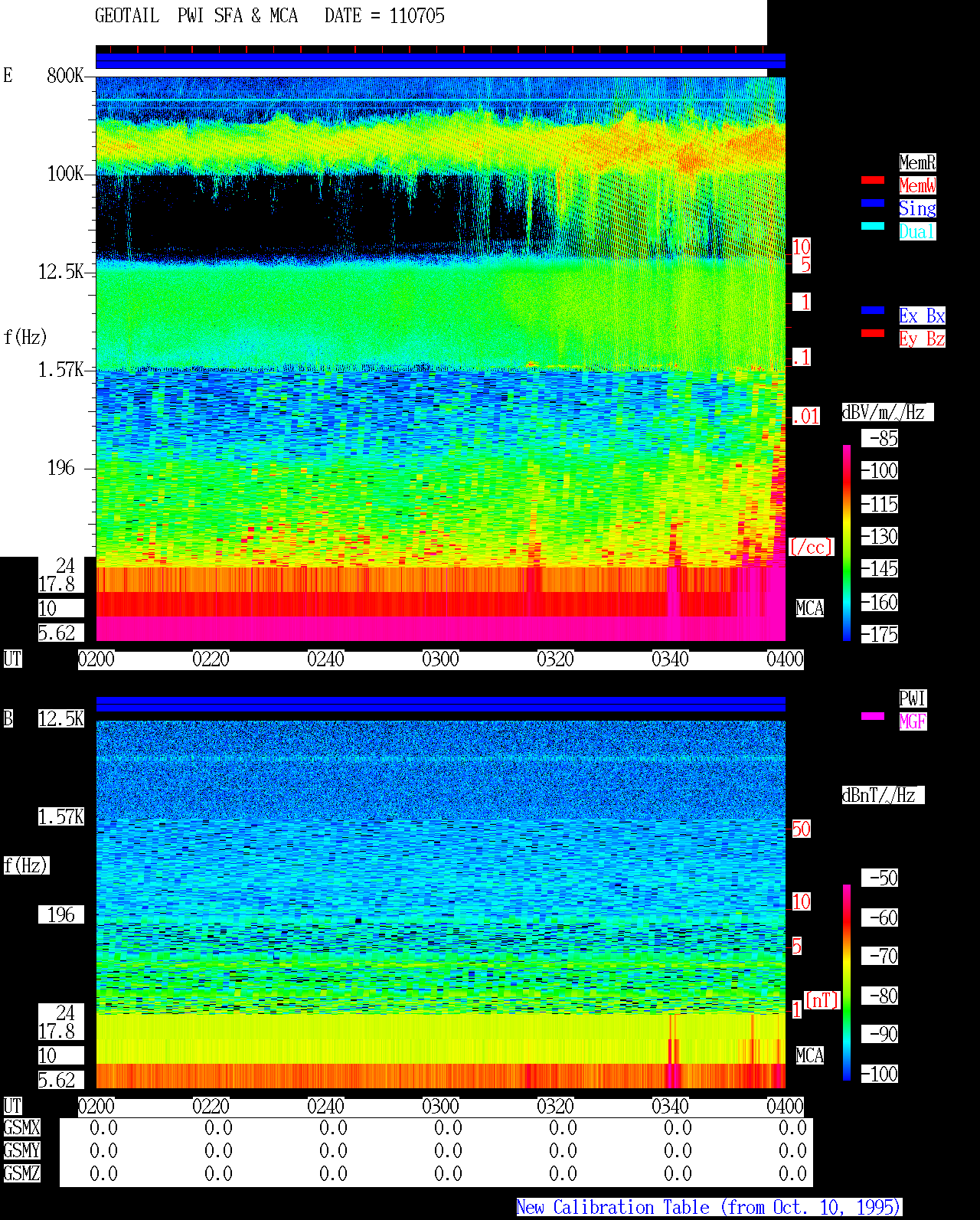The width and height of the screenshot is (980, 1220).
Task: Click the red MemW legend swatch
Action: tap(873, 180)
